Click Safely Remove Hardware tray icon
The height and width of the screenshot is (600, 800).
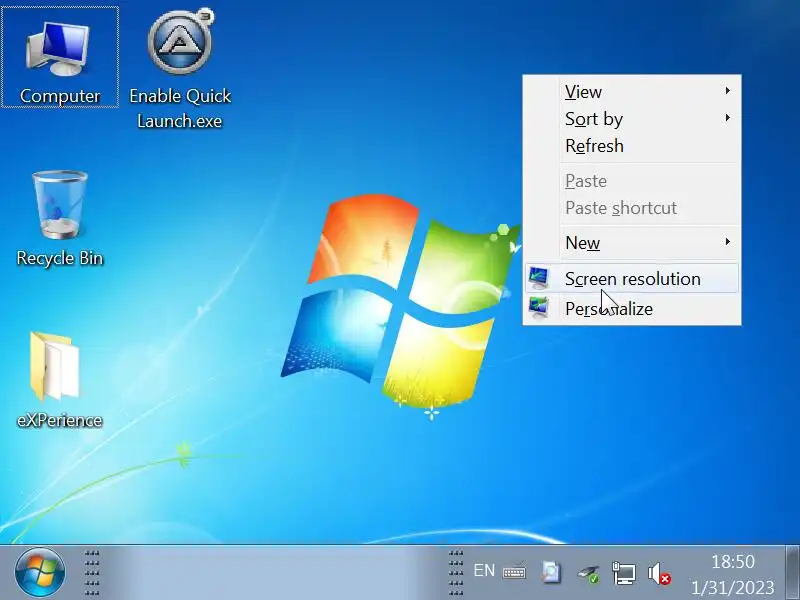point(588,574)
